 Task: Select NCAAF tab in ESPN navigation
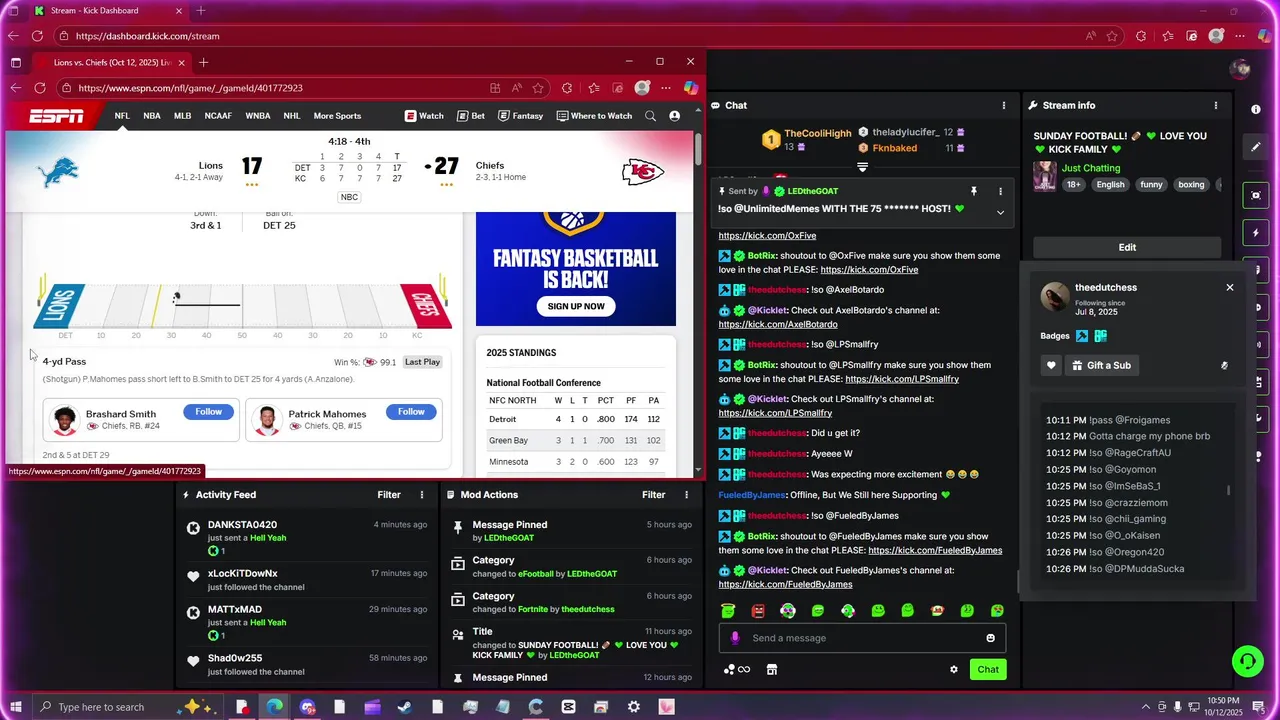[218, 116]
